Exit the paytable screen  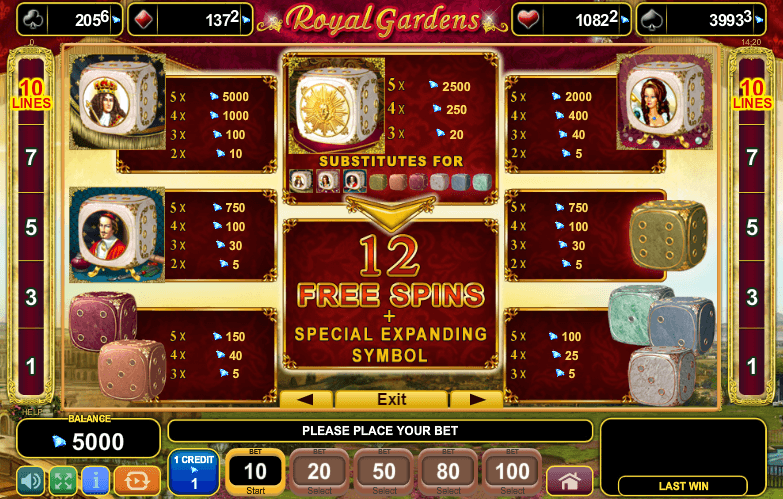pos(392,399)
